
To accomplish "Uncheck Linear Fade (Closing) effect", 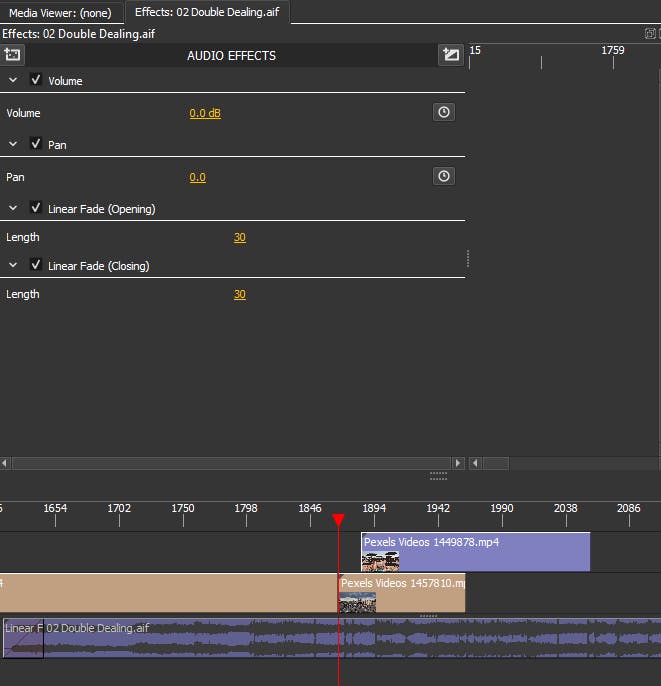I will (x=36, y=265).
